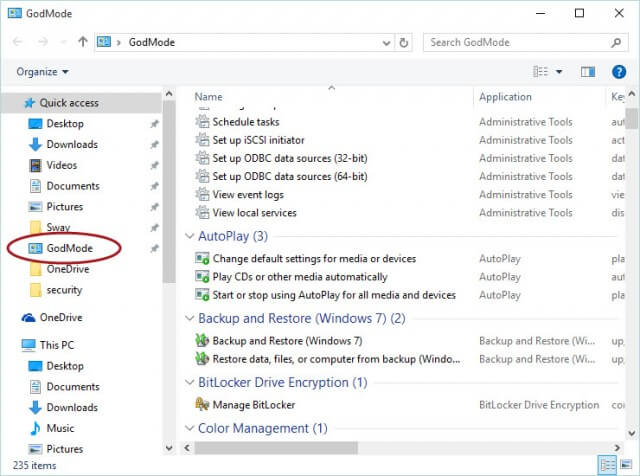Open the Sway folder in sidebar
640x476 pixels.
click(58, 227)
